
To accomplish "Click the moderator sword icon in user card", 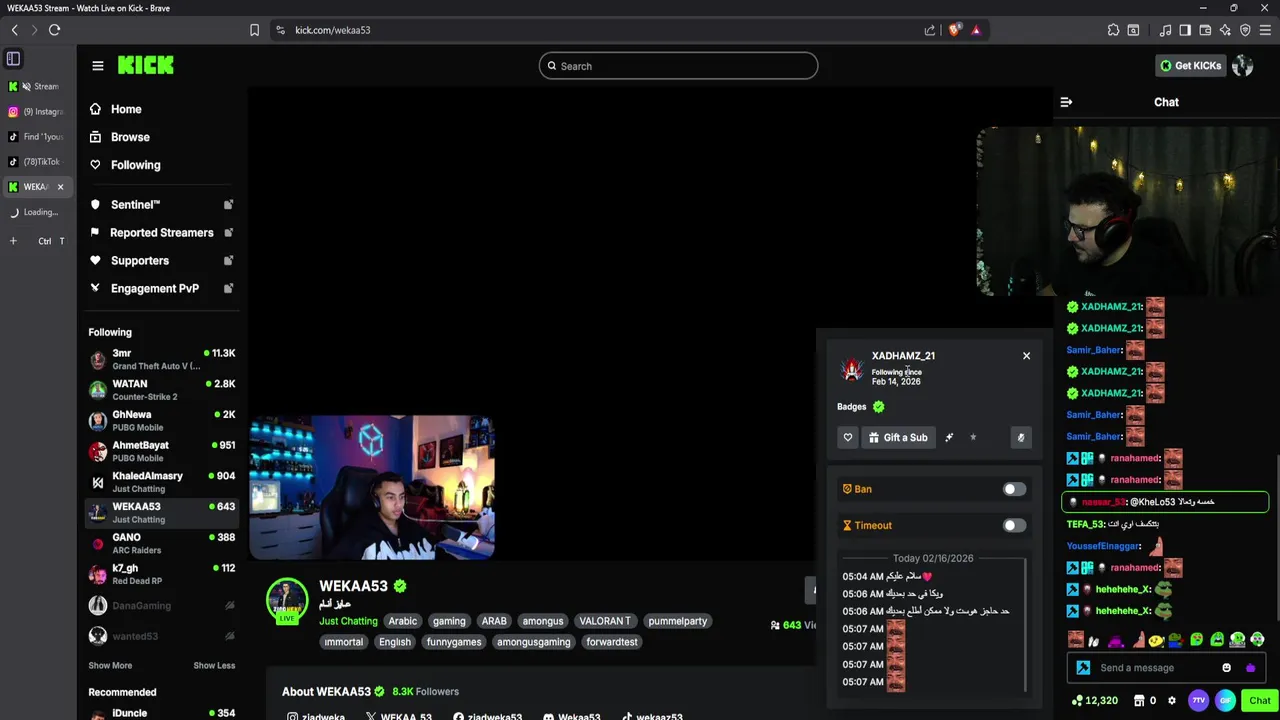I will pyautogui.click(x=949, y=437).
